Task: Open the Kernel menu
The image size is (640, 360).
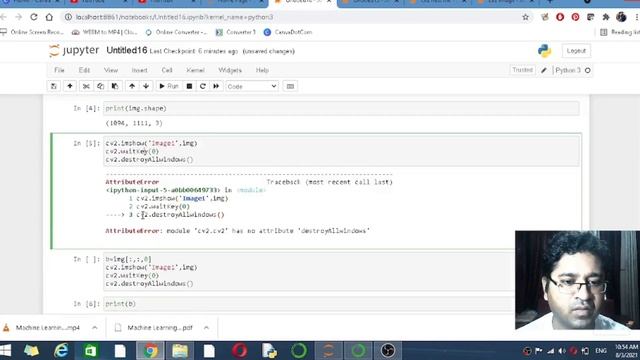Action: (x=195, y=70)
